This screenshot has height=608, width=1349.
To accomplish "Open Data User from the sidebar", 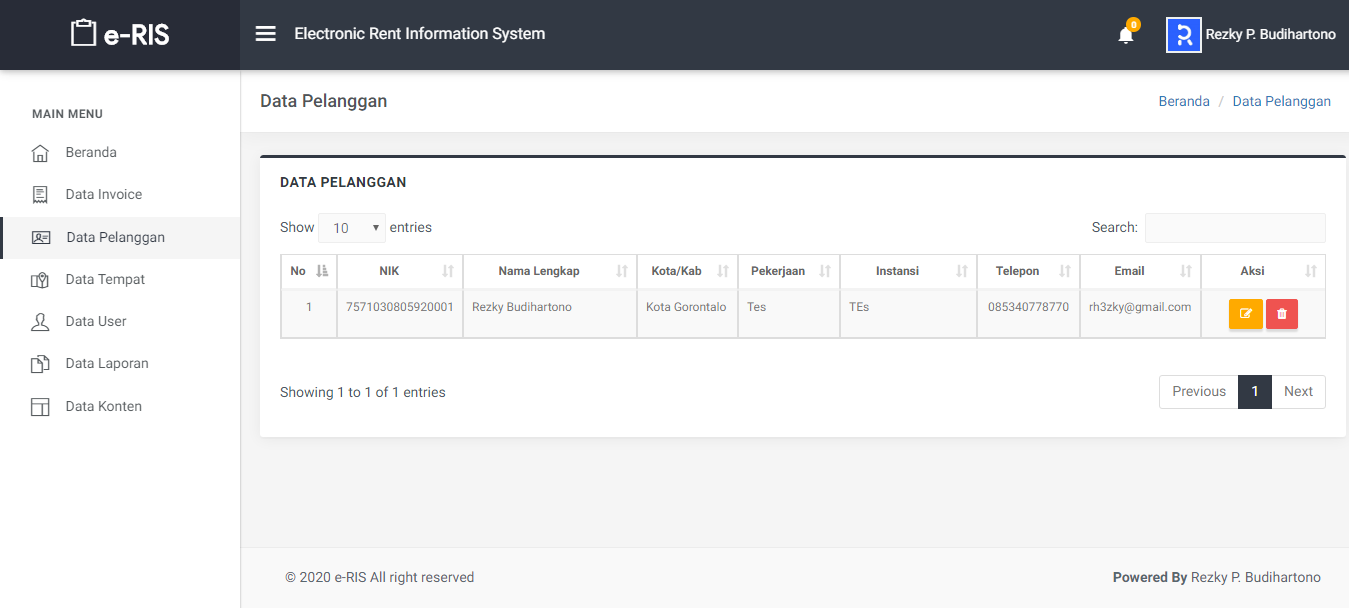I will (96, 321).
